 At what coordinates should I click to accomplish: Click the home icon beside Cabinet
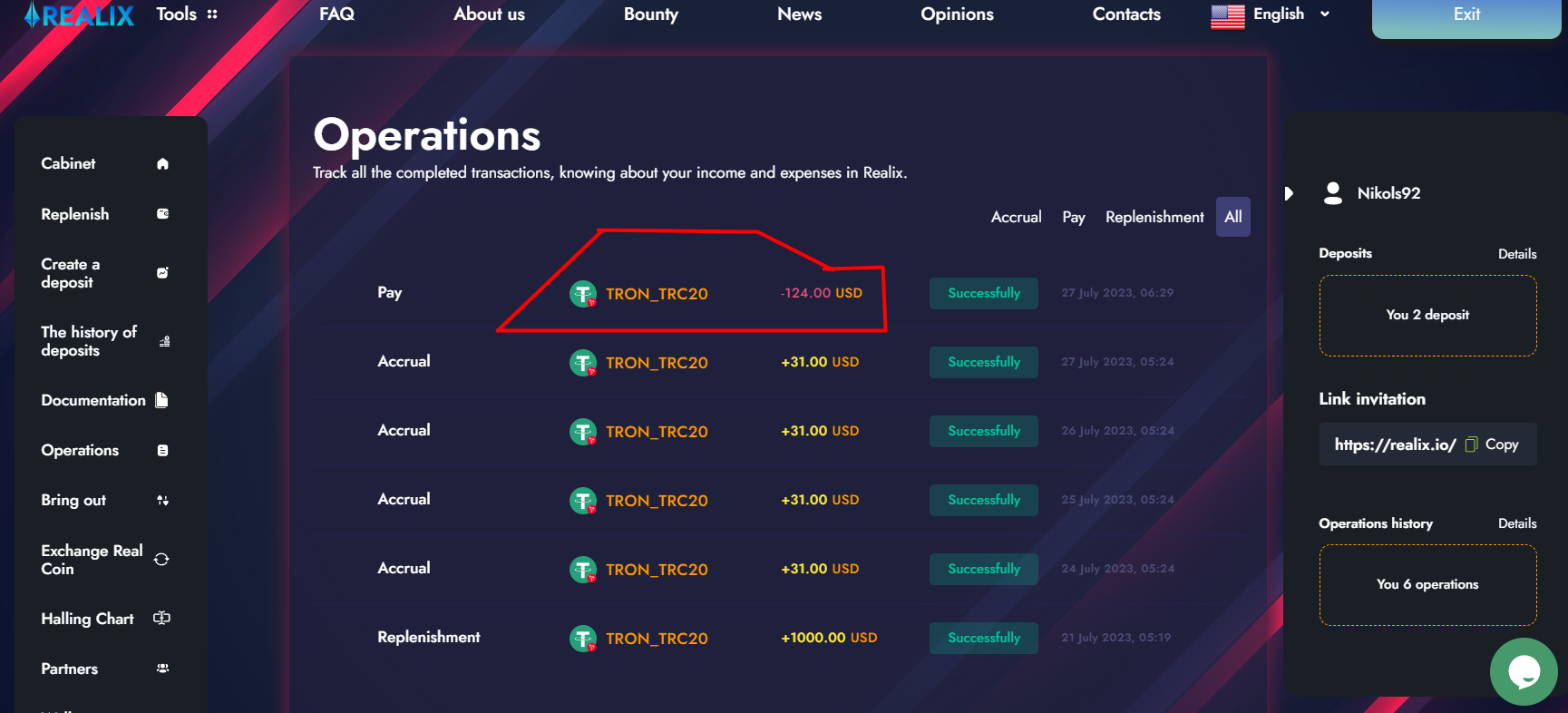162,164
